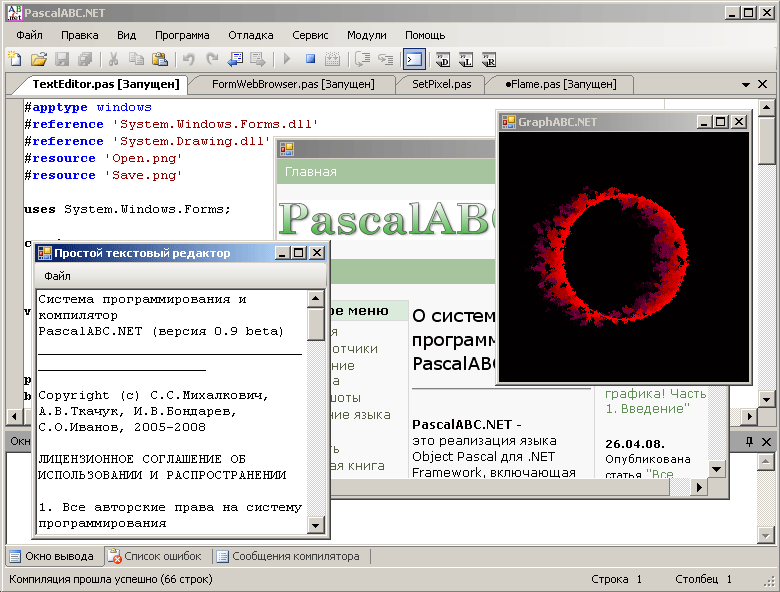Switch to the FormWebBrowser.pas tab
Viewport: 780px width, 592px height.
pyautogui.click(x=293, y=84)
